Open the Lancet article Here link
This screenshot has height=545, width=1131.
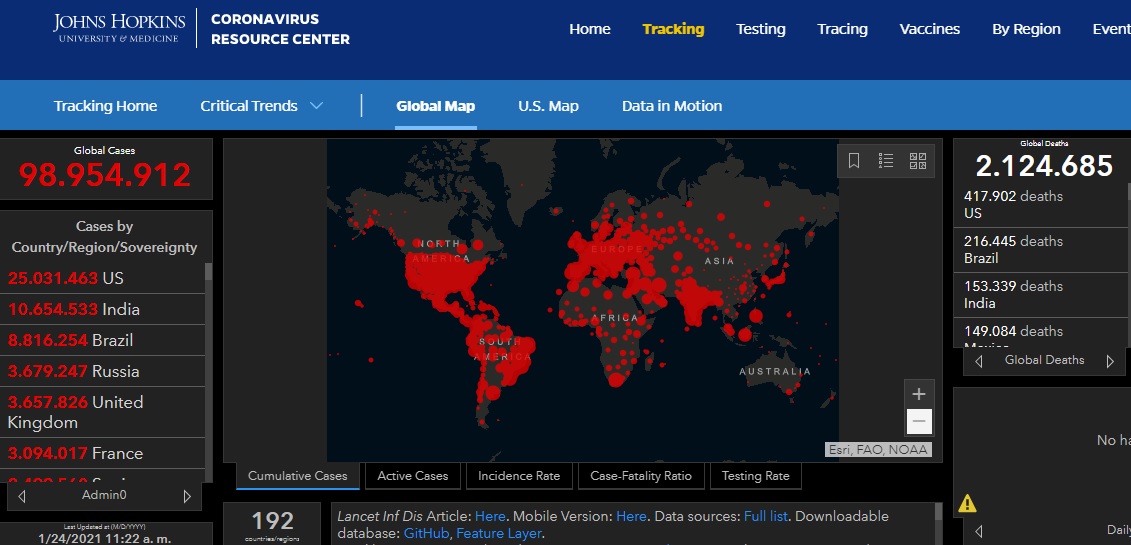click(490, 516)
